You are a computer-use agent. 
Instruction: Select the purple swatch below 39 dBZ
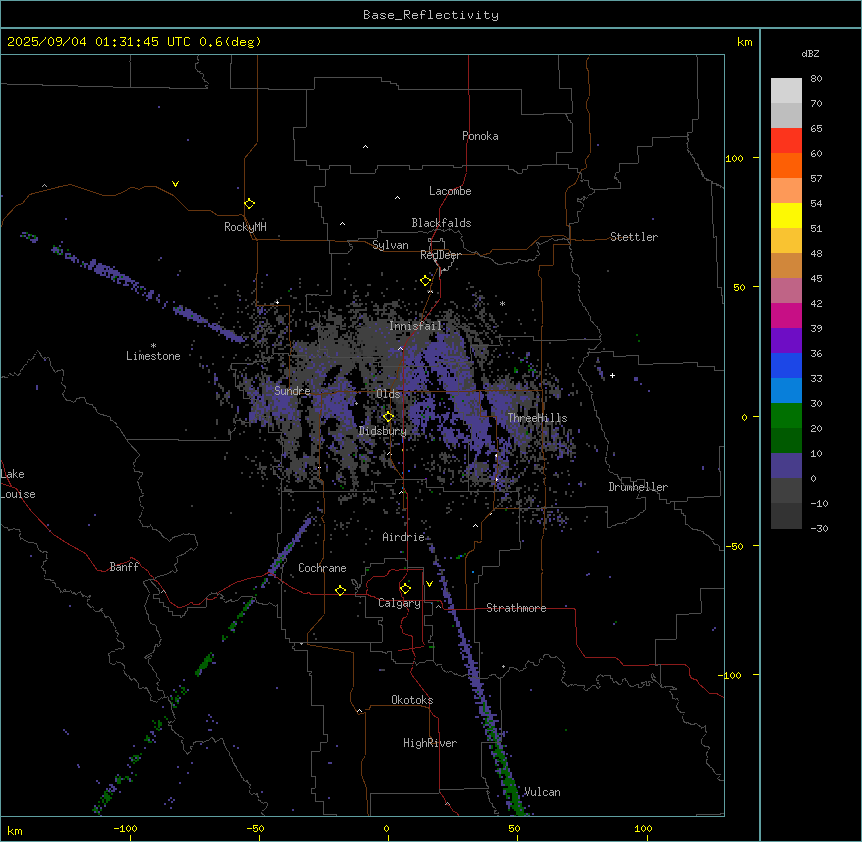point(786,341)
